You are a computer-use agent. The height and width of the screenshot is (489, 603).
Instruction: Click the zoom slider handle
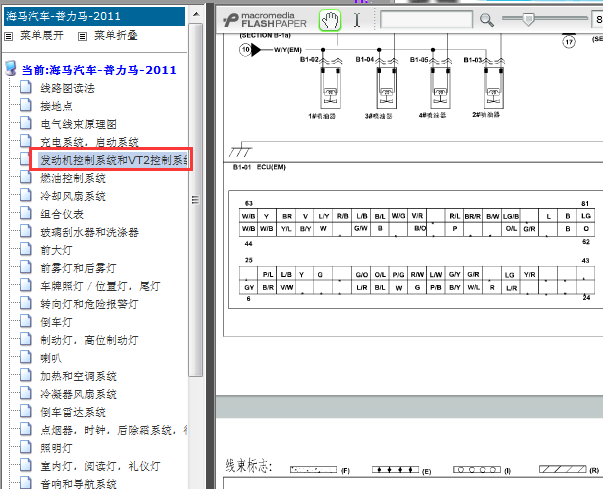click(x=529, y=18)
